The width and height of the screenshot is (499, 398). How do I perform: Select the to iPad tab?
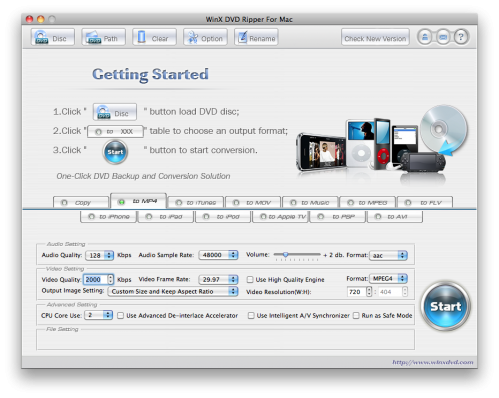pyautogui.click(x=166, y=217)
